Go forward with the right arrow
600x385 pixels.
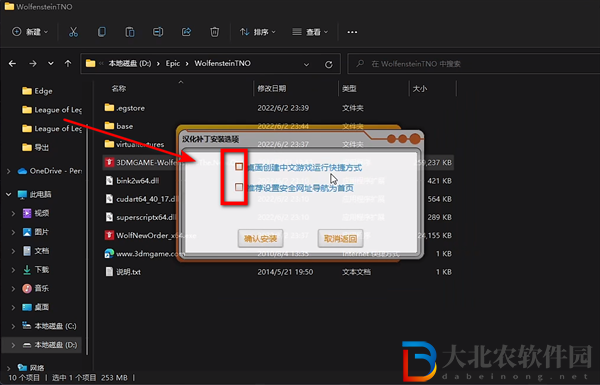33,64
